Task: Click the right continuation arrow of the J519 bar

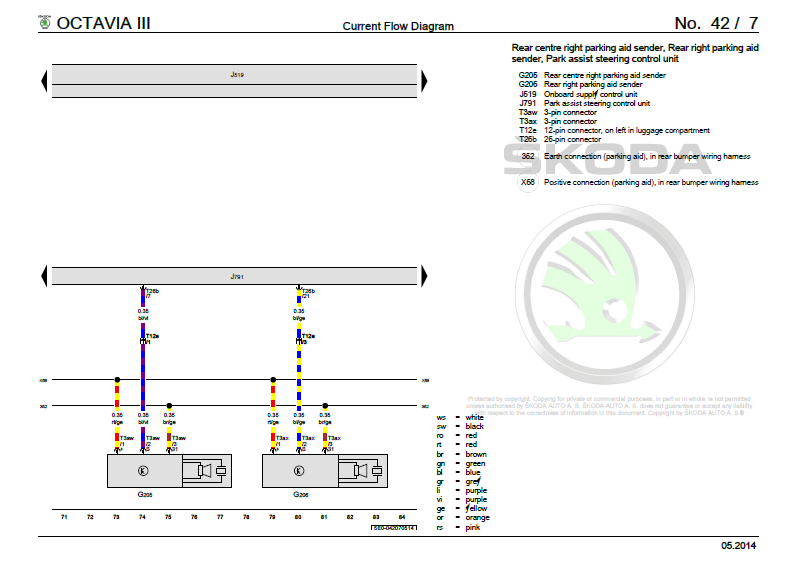Action: (424, 81)
